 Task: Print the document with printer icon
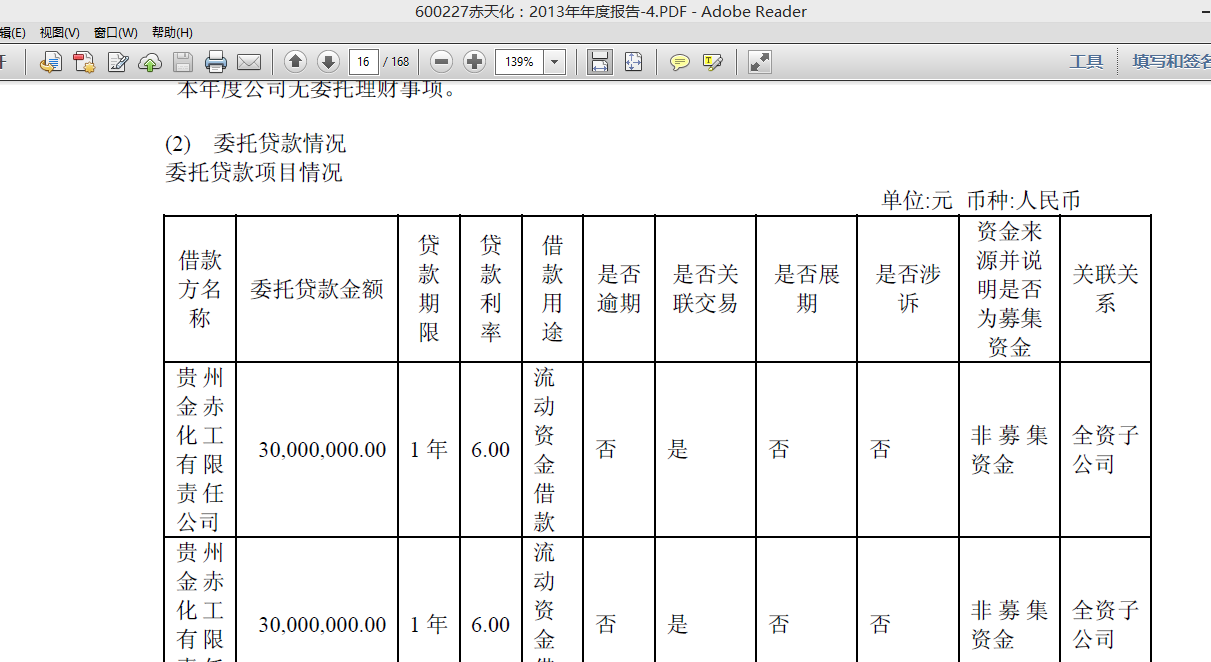215,62
